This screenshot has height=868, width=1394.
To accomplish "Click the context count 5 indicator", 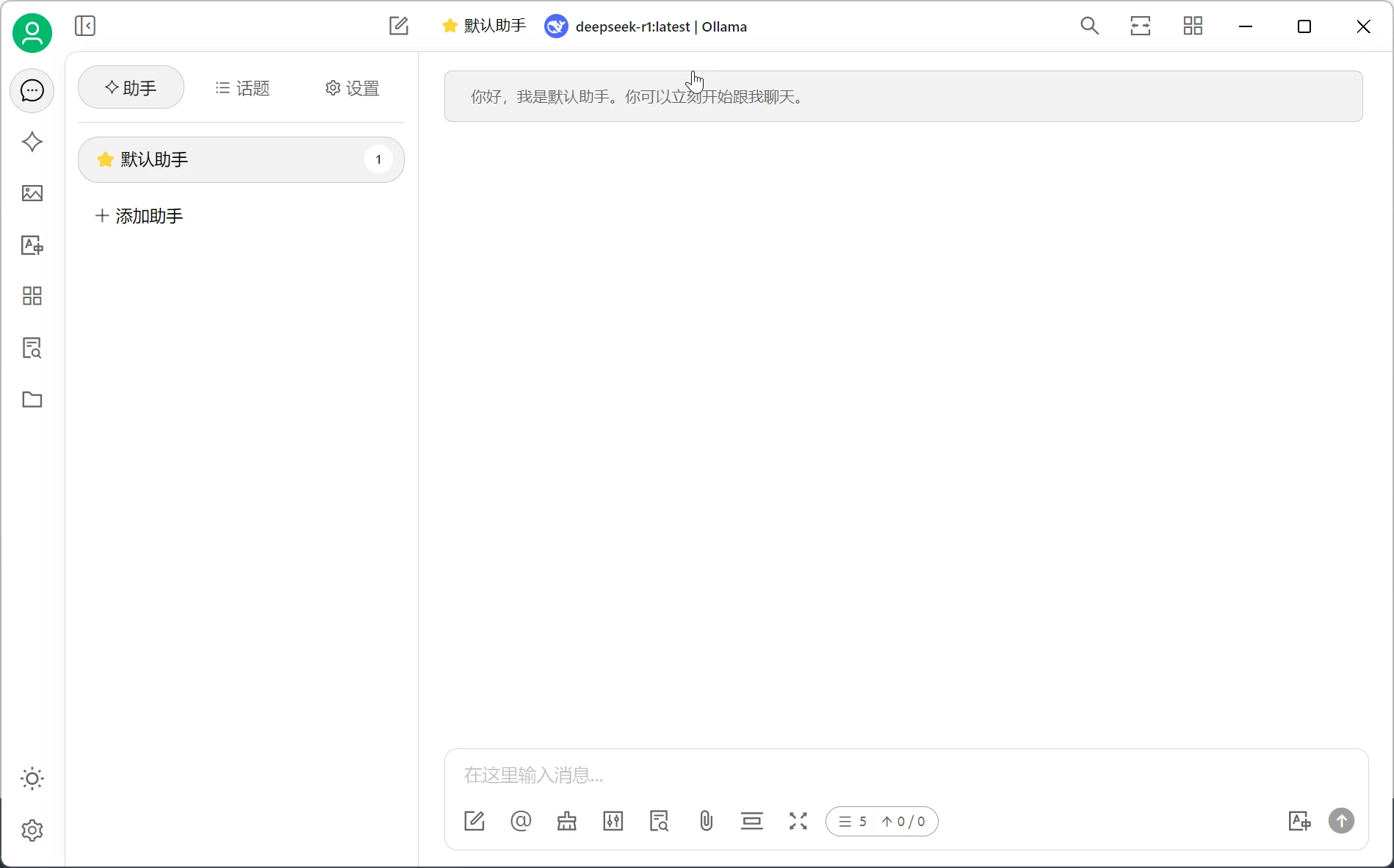I will [853, 822].
